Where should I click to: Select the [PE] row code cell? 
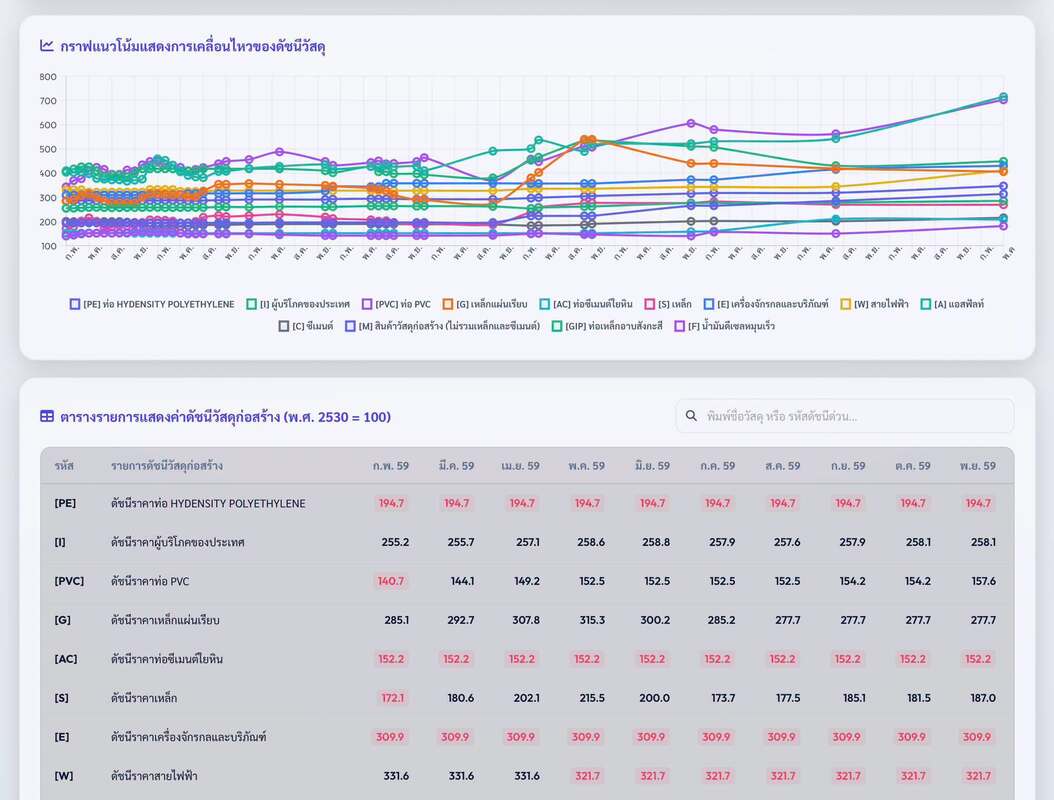coord(65,504)
